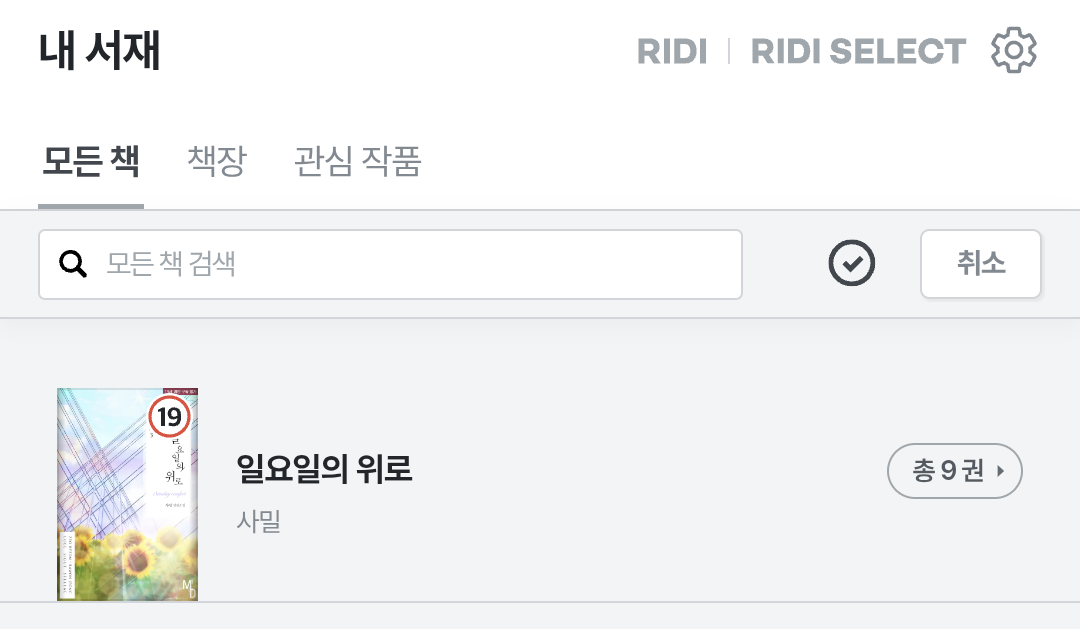Click the small arrow beside 총 9권

(1001, 471)
